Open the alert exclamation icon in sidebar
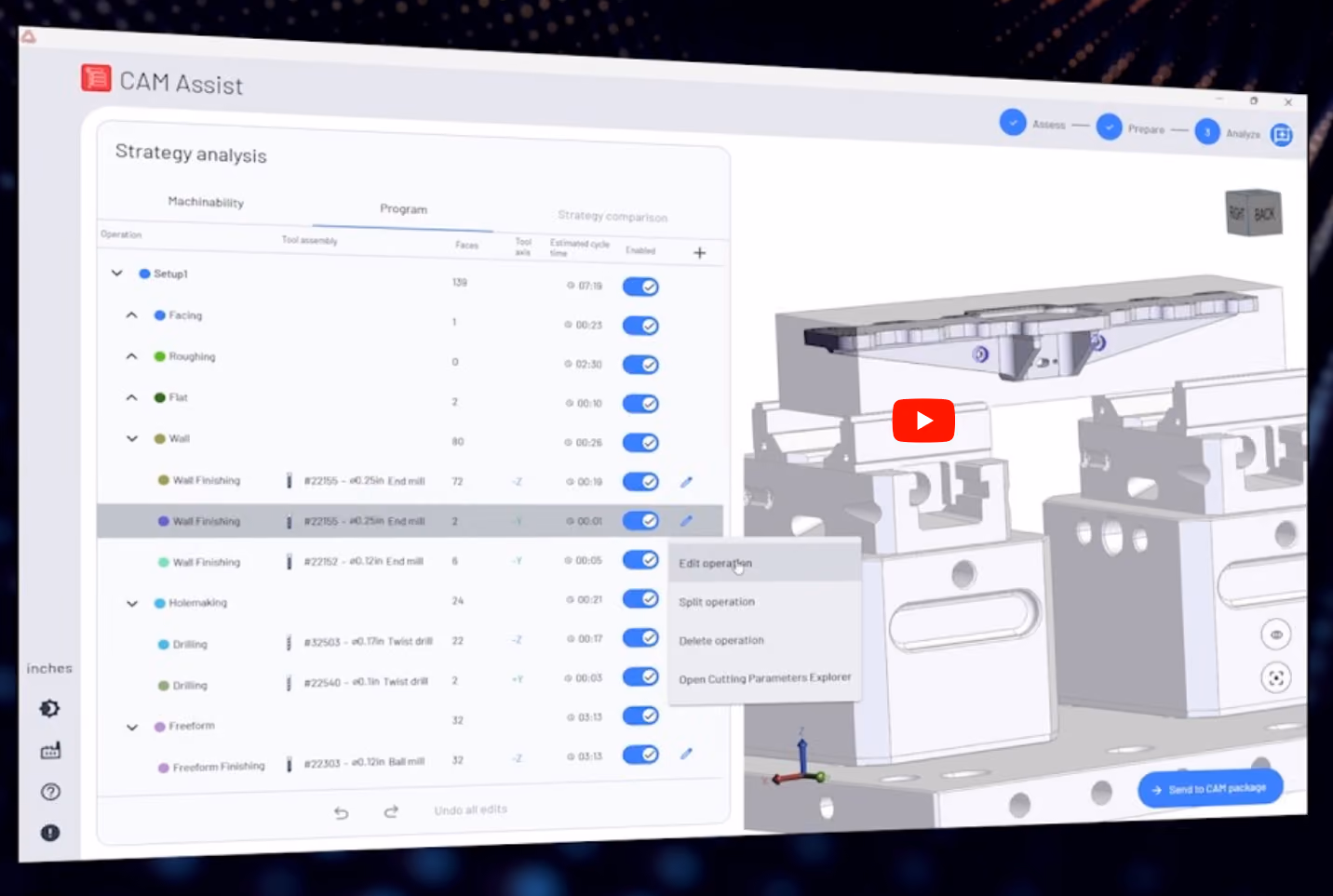The height and width of the screenshot is (896, 1333). [x=50, y=833]
